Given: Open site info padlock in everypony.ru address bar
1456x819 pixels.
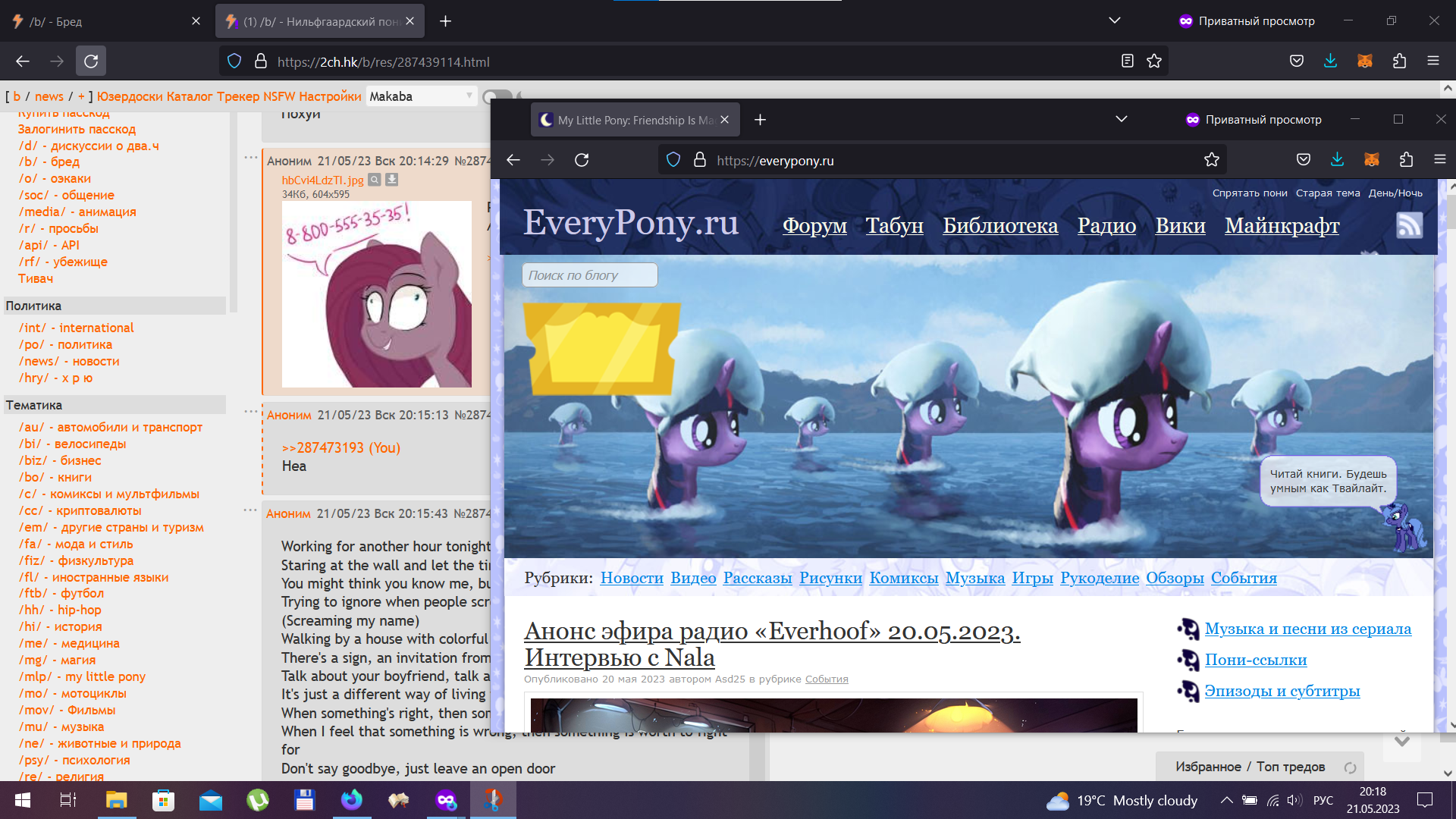Looking at the screenshot, I should [x=700, y=160].
